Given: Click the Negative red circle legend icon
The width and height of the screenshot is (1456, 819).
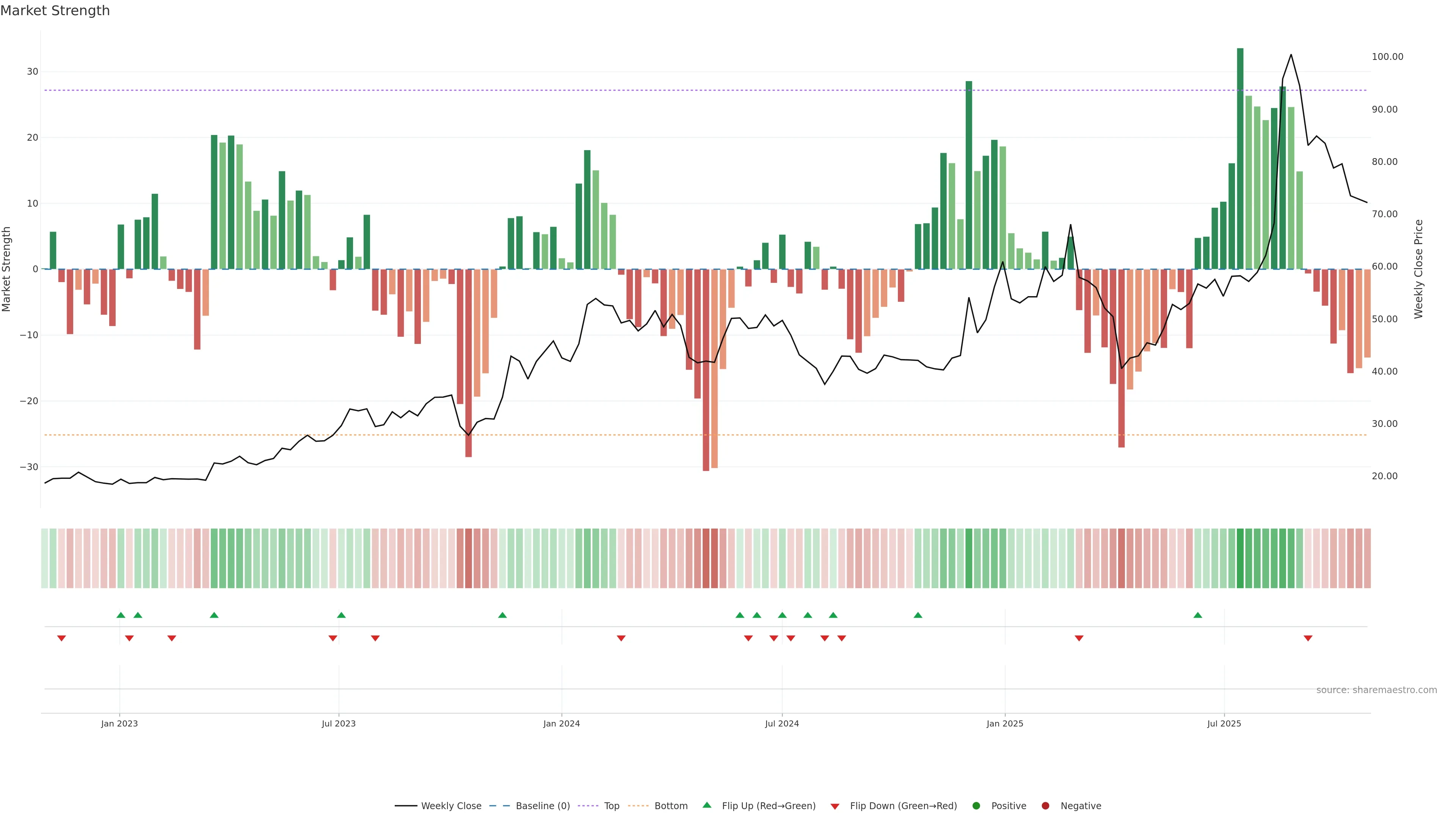Looking at the screenshot, I should click(x=1045, y=805).
